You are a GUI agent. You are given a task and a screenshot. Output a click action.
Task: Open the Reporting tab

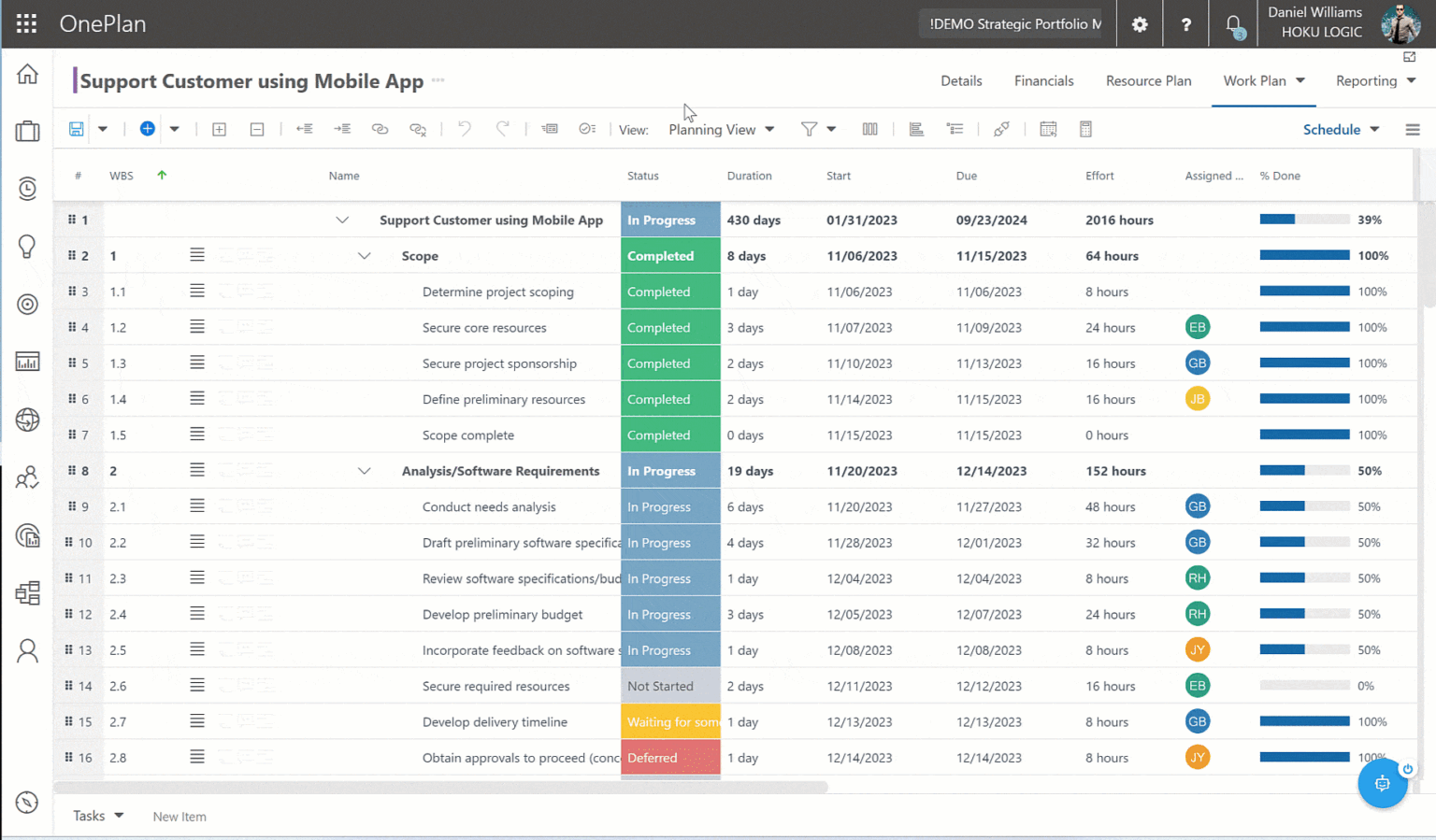[x=1375, y=80]
